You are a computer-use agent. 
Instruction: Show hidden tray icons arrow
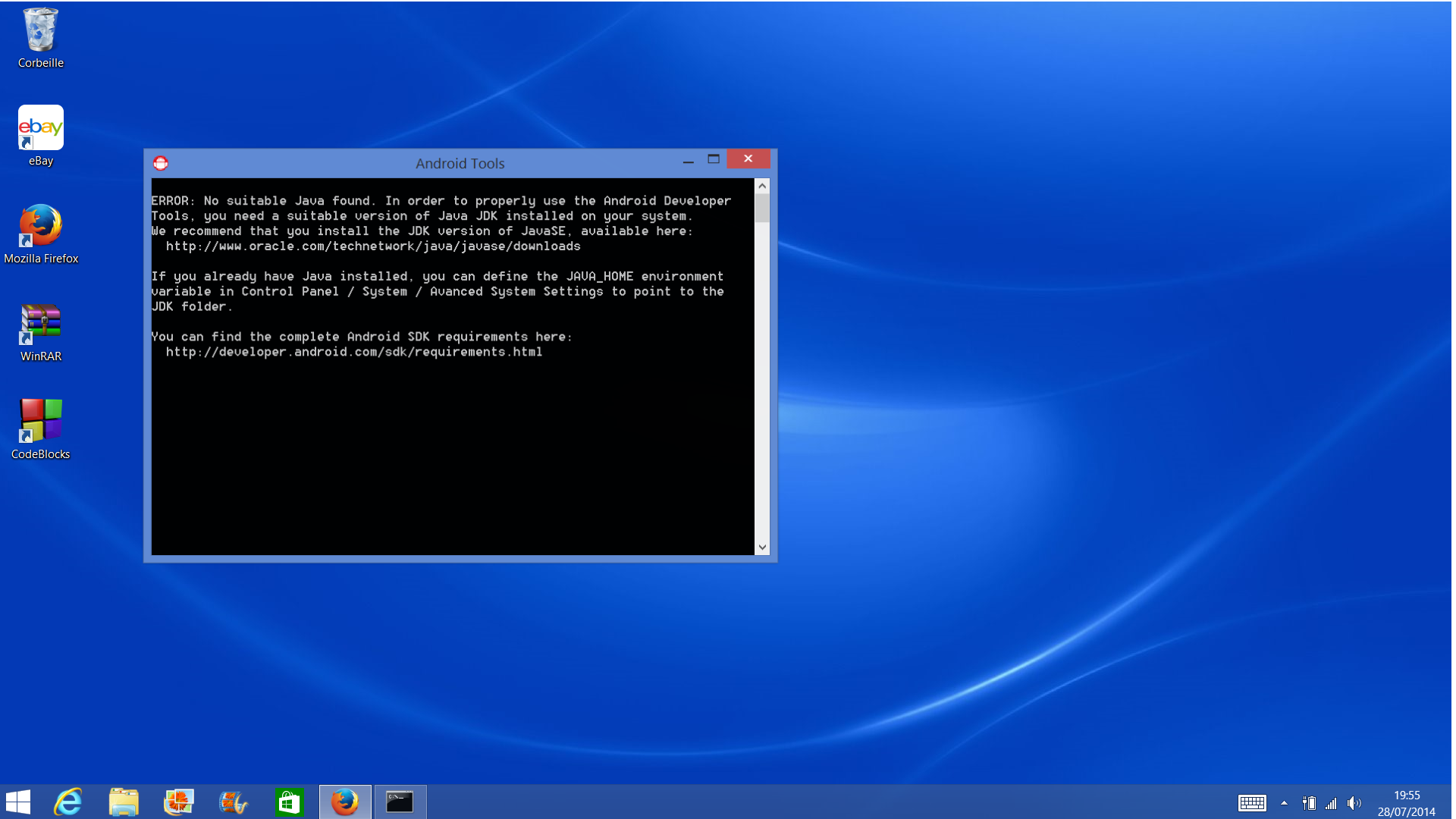pos(1284,803)
